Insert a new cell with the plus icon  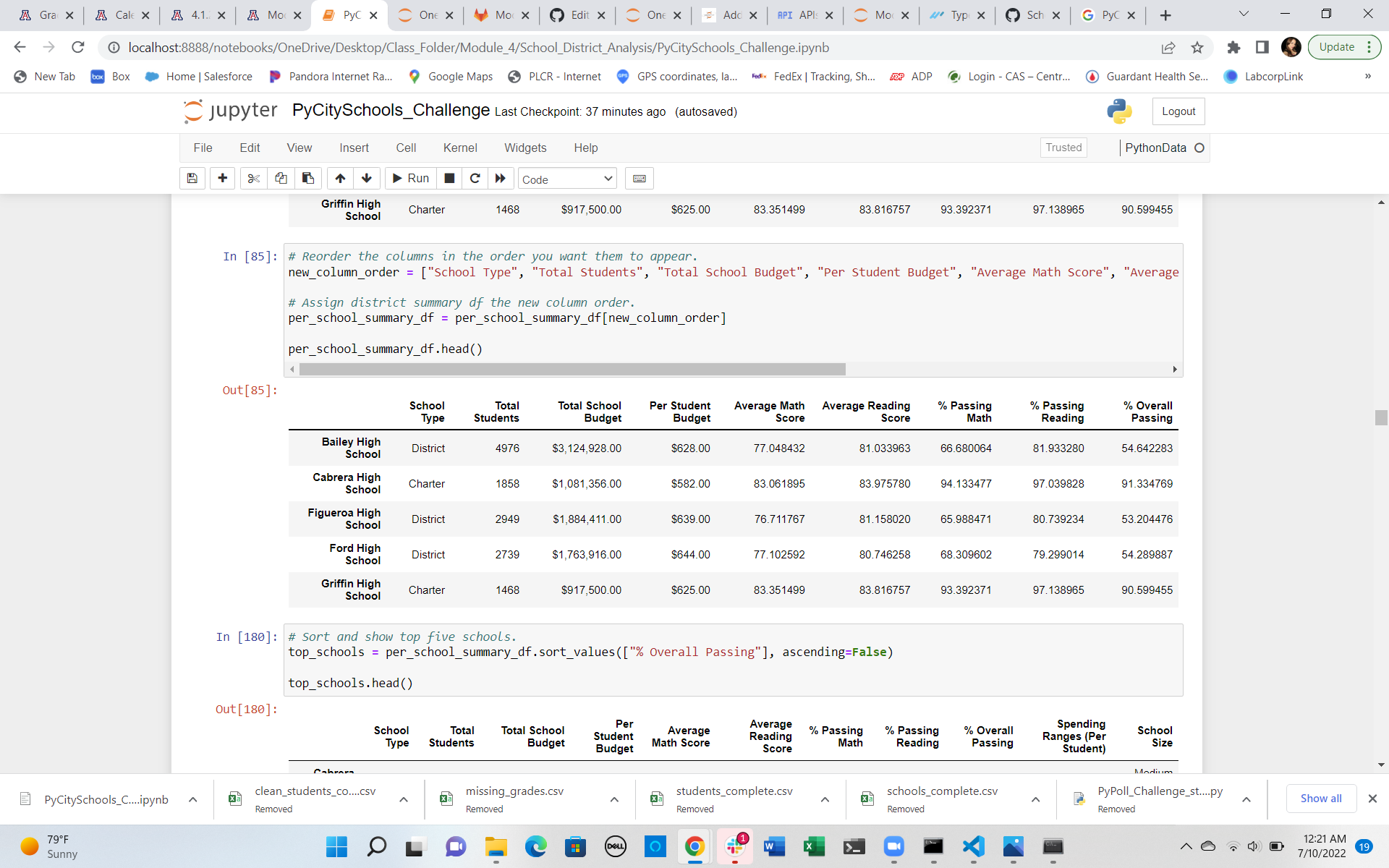pos(222,178)
